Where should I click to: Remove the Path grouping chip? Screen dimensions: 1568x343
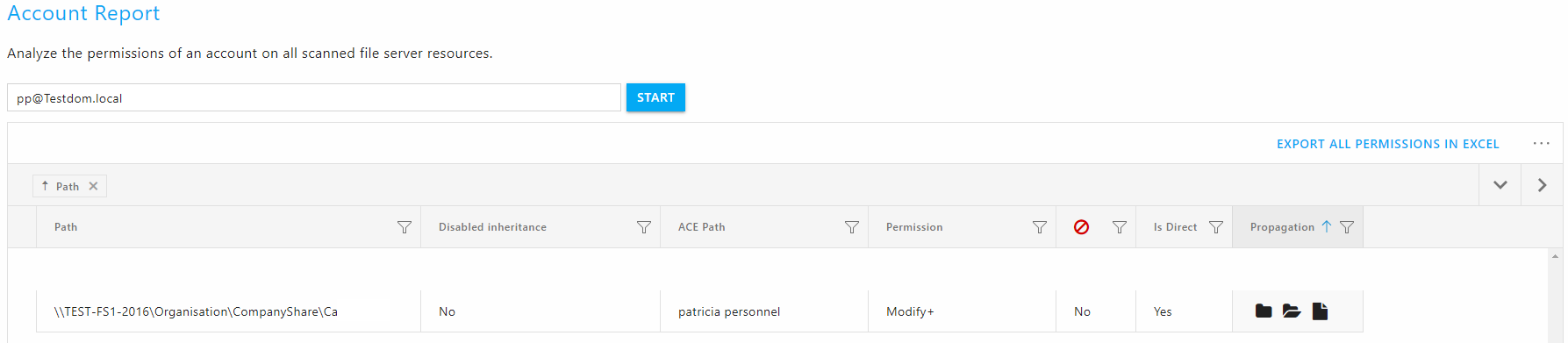coord(93,186)
